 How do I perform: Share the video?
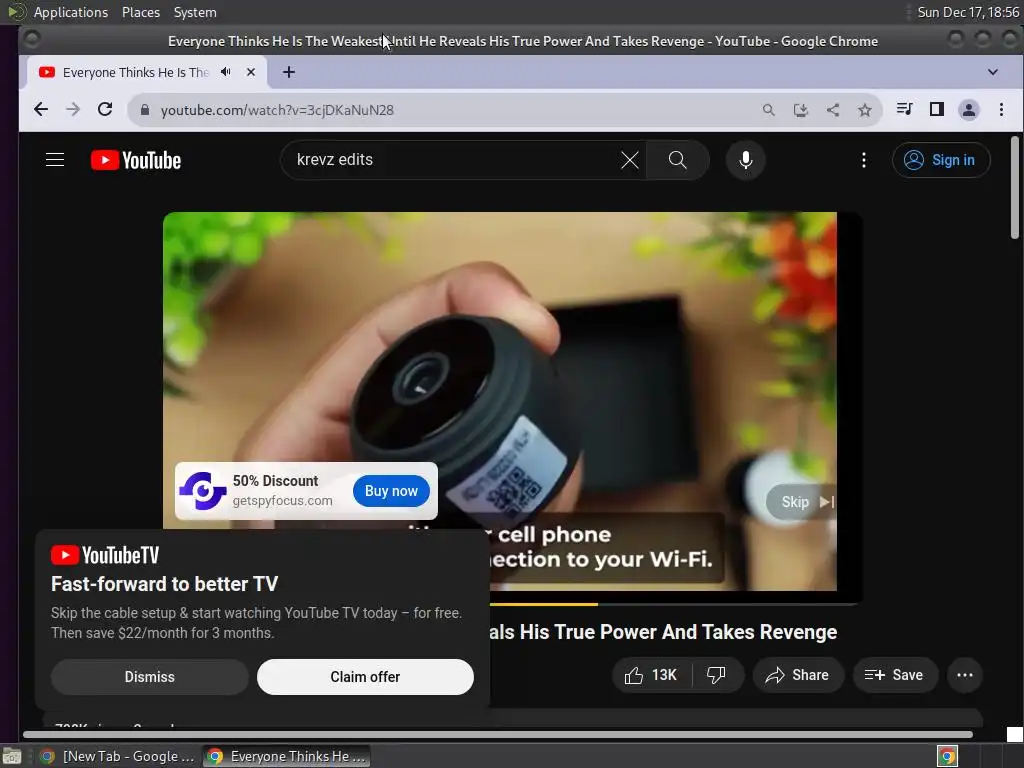pyautogui.click(x=797, y=675)
